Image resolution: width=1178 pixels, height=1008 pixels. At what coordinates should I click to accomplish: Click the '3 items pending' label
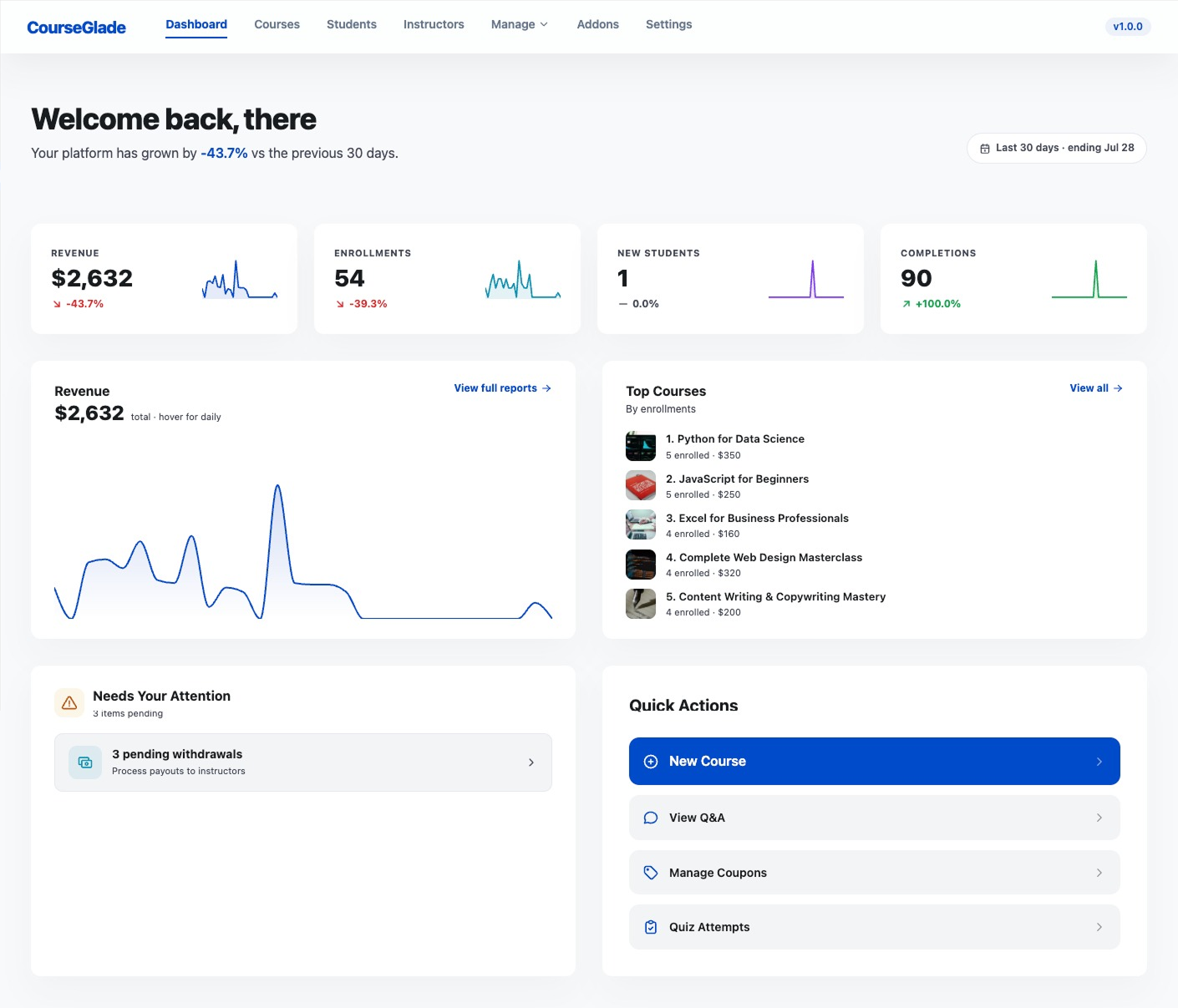tap(128, 714)
